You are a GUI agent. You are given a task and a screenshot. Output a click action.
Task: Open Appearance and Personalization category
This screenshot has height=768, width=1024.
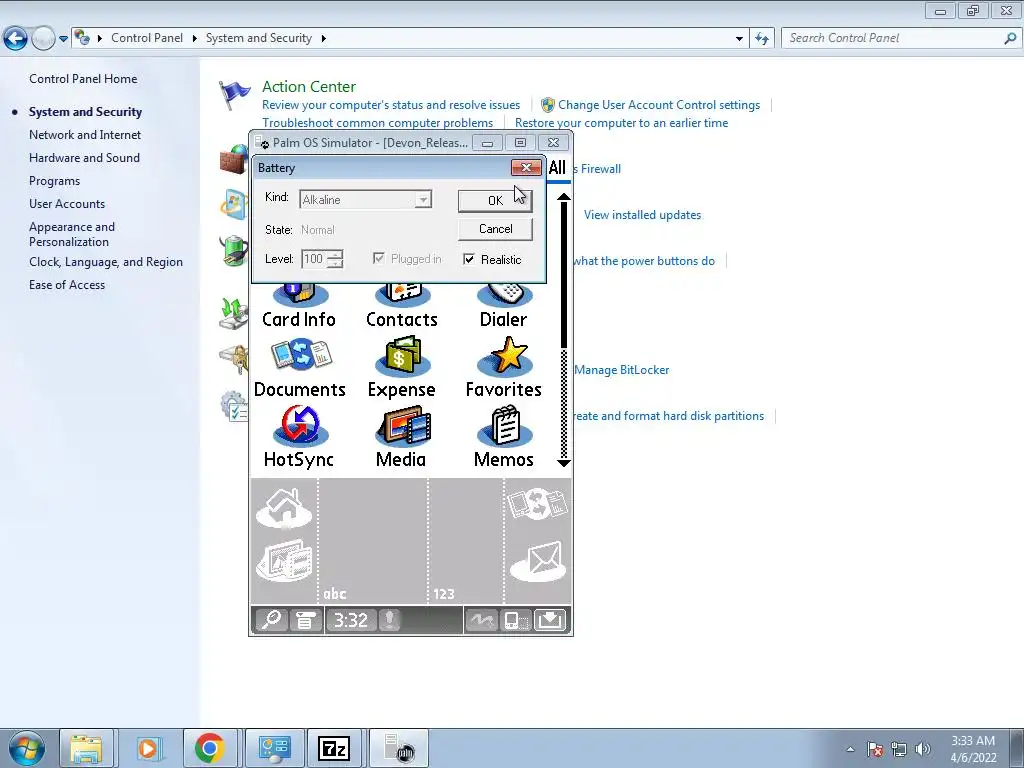(x=72, y=234)
